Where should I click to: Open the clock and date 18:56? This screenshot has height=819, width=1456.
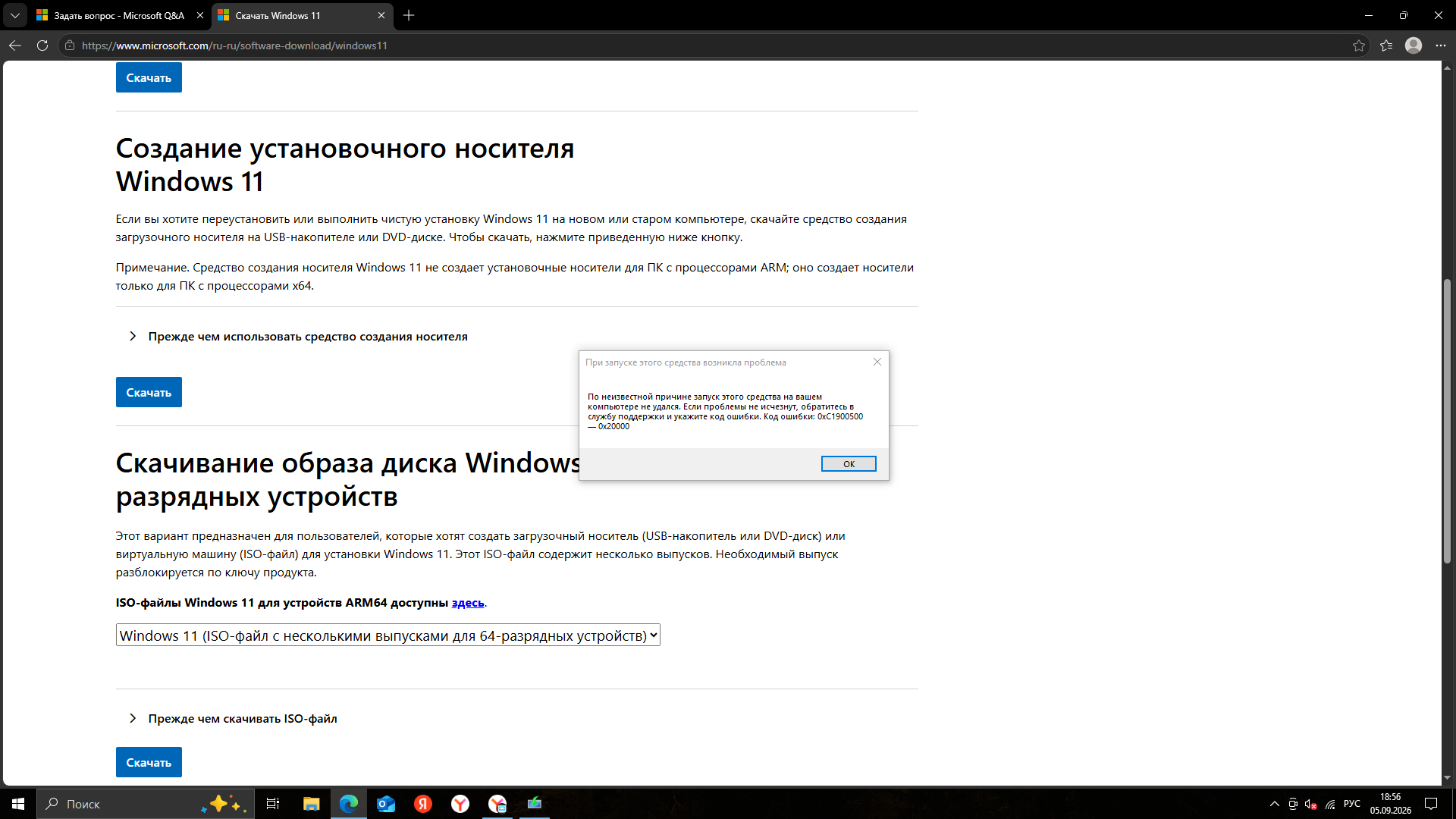click(1391, 804)
